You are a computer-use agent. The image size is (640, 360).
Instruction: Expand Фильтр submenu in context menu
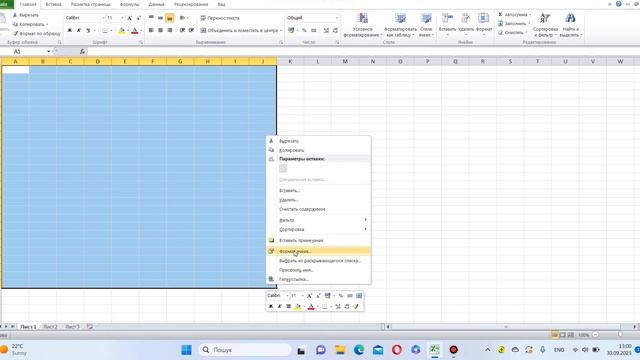pos(318,220)
